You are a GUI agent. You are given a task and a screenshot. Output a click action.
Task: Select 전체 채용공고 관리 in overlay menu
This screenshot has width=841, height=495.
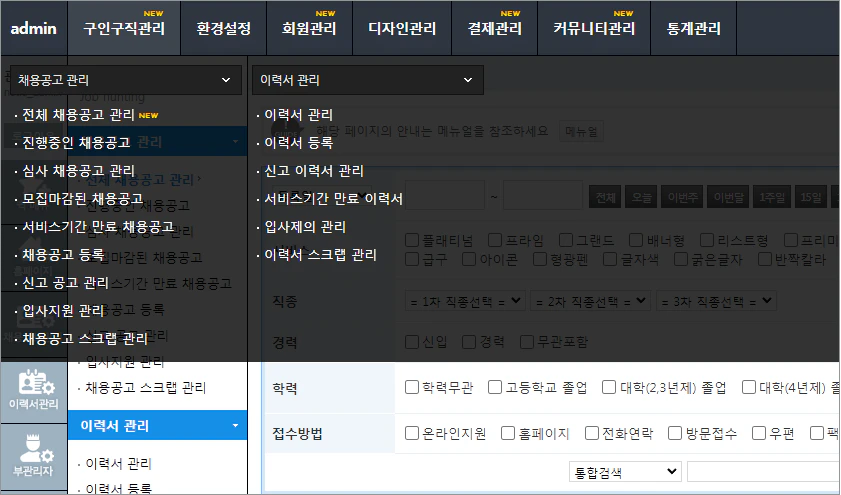pos(78,115)
